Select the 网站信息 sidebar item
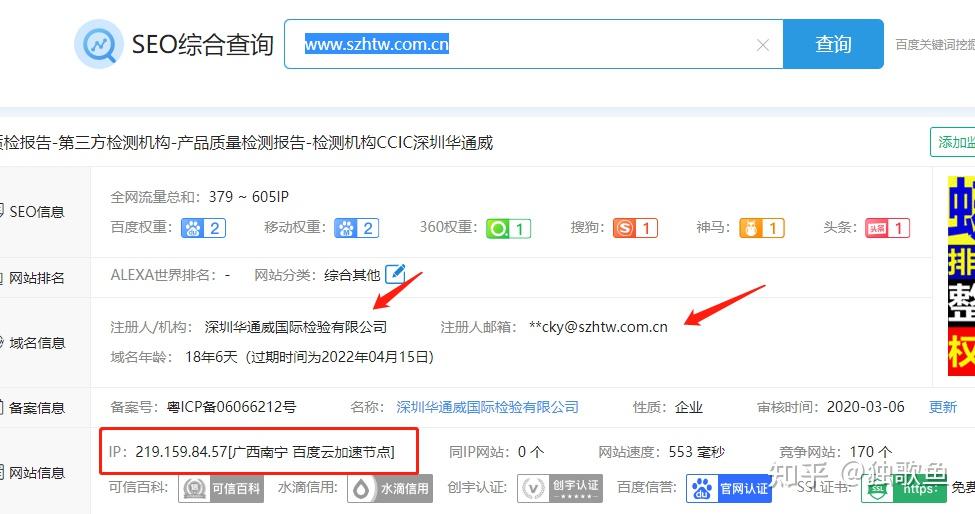Viewport: 975px width, 514px height. (37, 473)
